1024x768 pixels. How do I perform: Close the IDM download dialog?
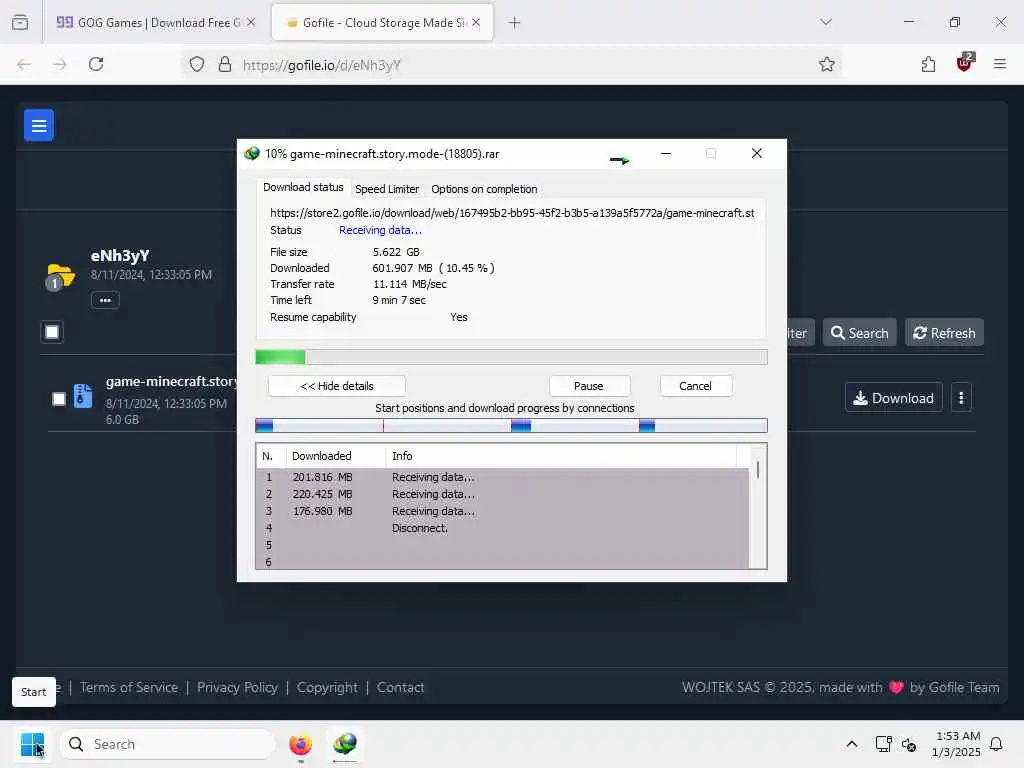pos(756,153)
